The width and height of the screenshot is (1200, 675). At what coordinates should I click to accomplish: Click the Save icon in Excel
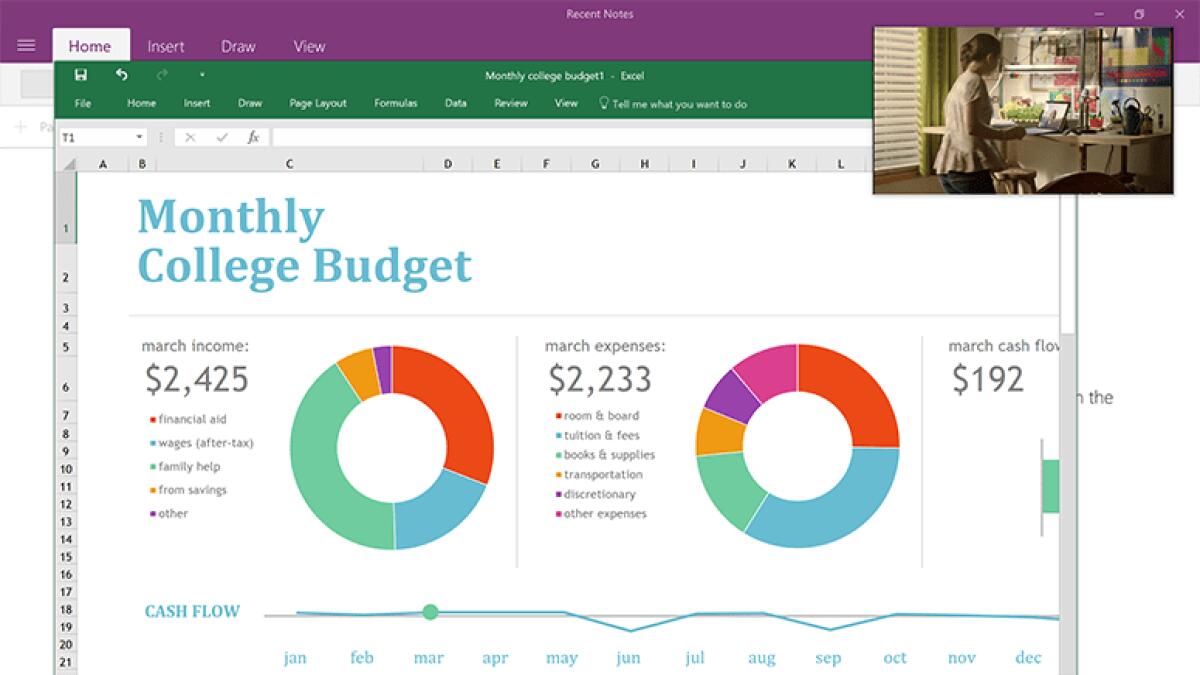[81, 75]
